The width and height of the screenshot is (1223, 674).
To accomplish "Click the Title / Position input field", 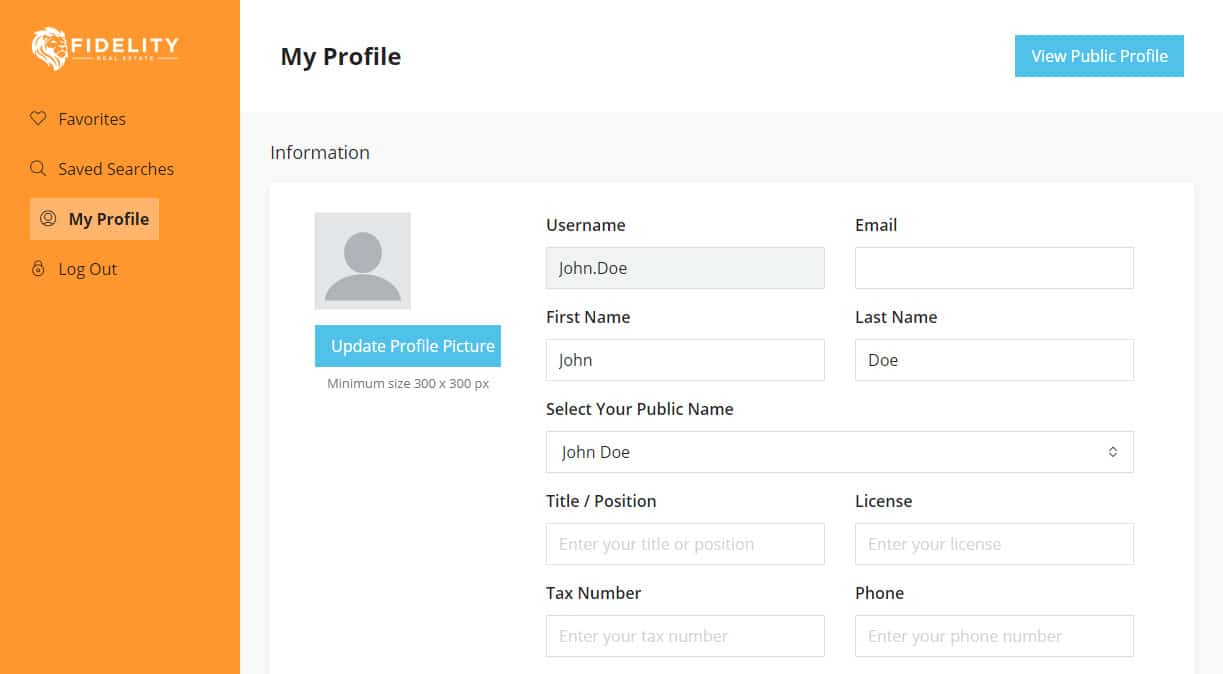I will click(685, 544).
